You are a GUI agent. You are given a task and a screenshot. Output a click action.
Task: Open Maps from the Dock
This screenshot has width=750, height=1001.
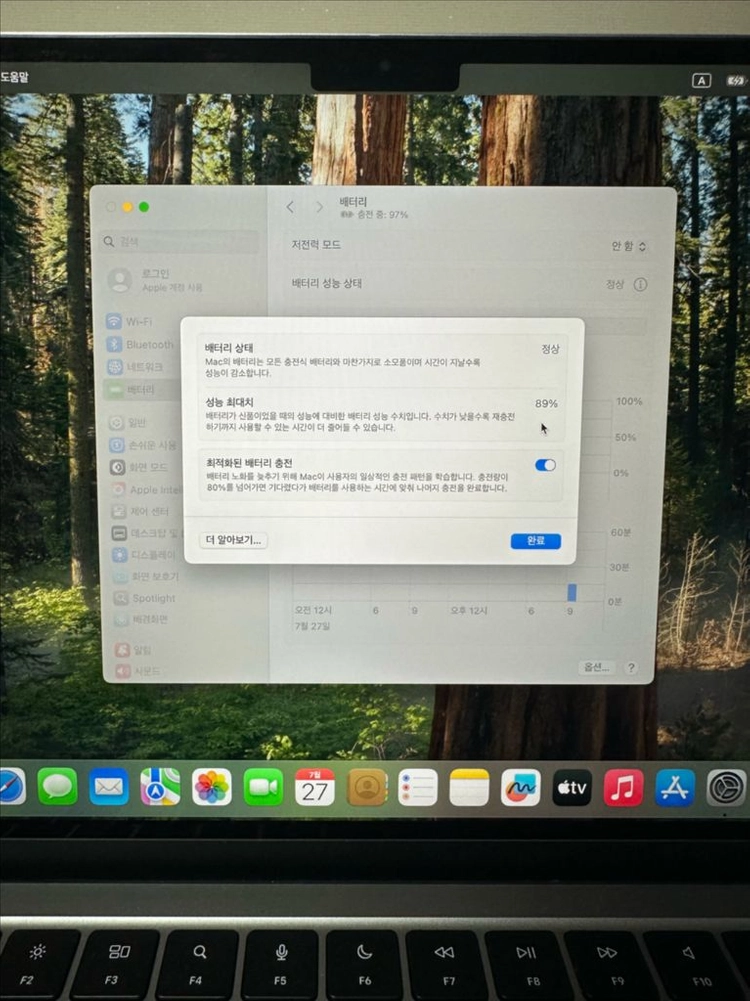160,786
